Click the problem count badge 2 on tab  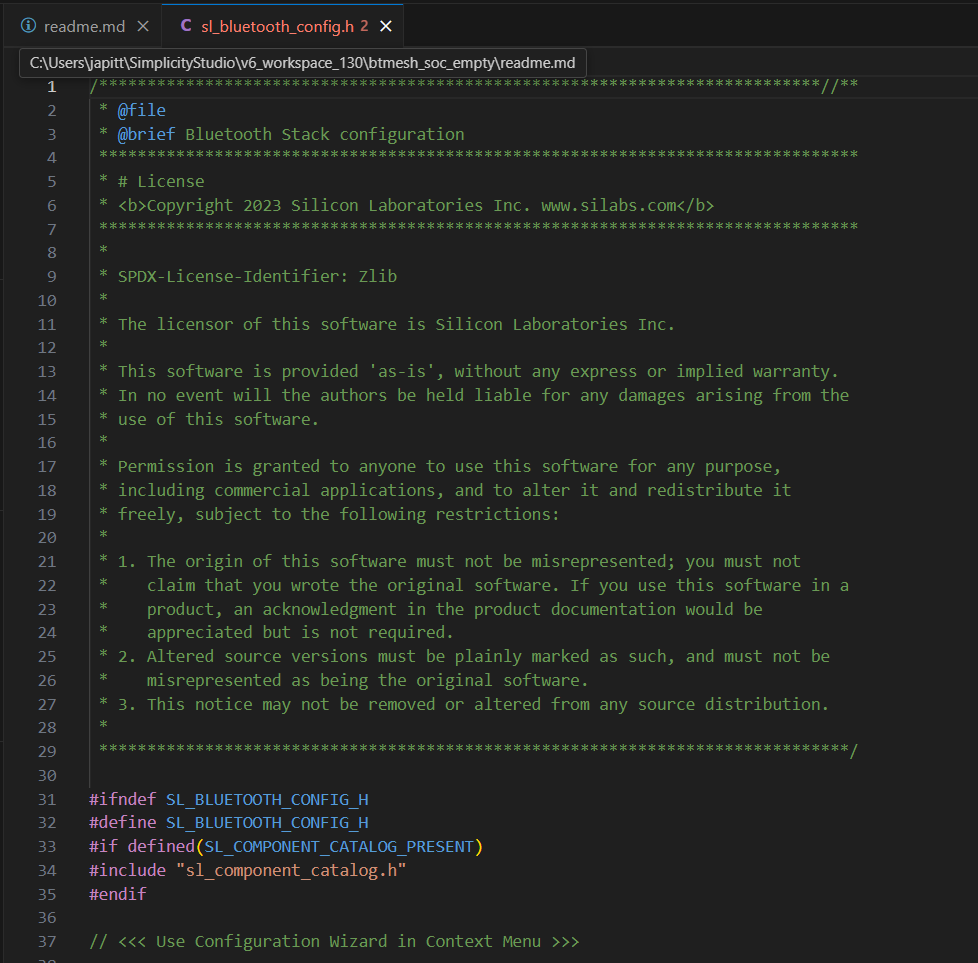(364, 26)
